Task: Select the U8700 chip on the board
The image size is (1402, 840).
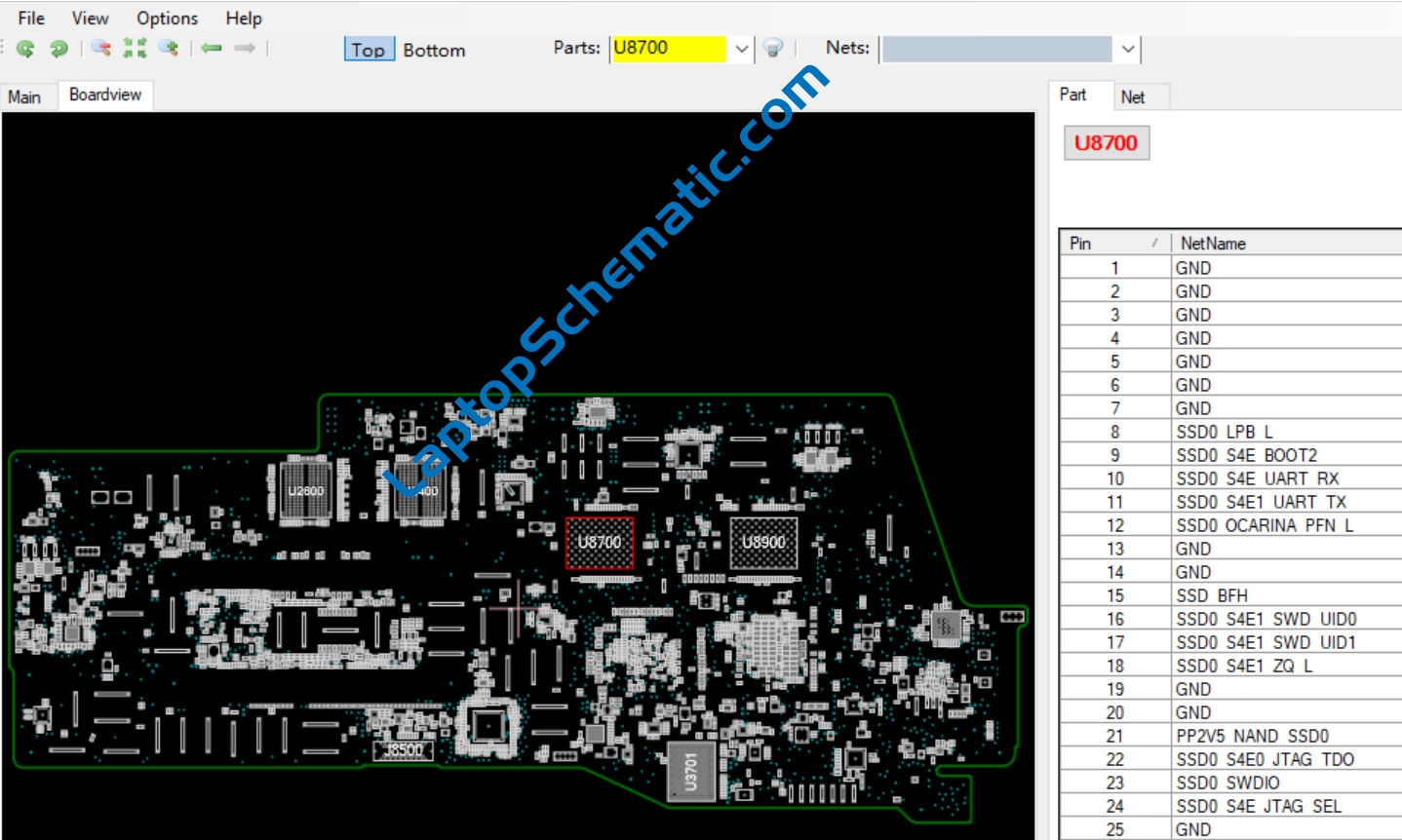Action: [x=600, y=543]
